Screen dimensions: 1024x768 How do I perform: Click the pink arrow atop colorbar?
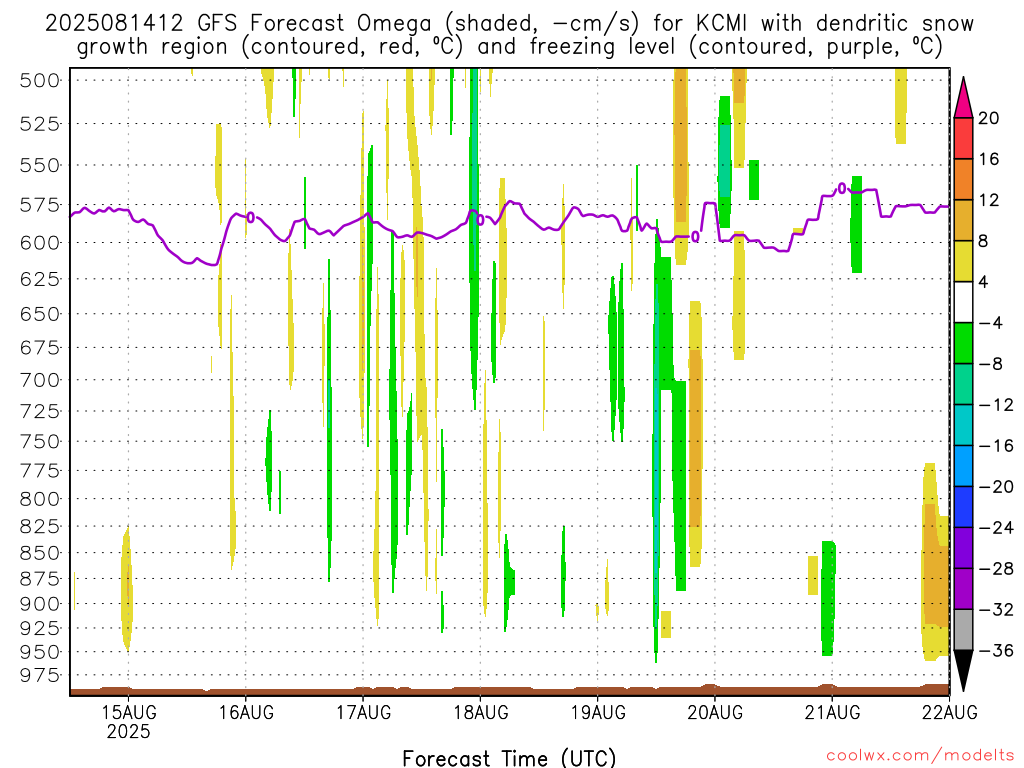click(x=963, y=98)
